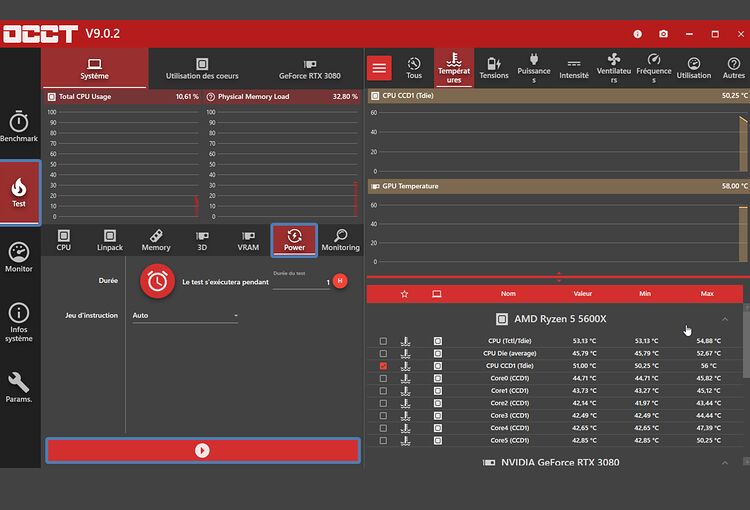
Task: Click the chip icon on CPU Die (average) row
Action: pyautogui.click(x=438, y=354)
